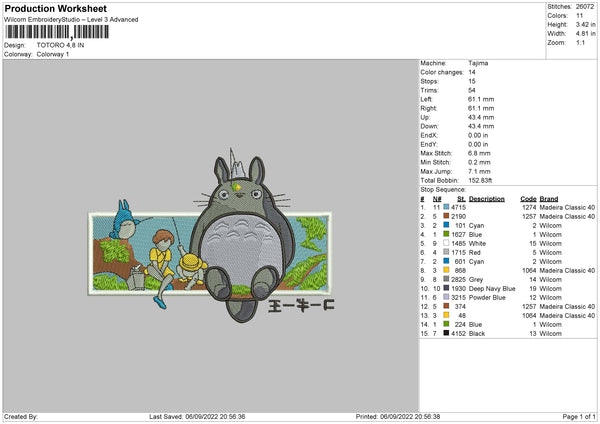Pick the brown swatch for thread 2190
The width and height of the screenshot is (600, 424).
tap(446, 215)
